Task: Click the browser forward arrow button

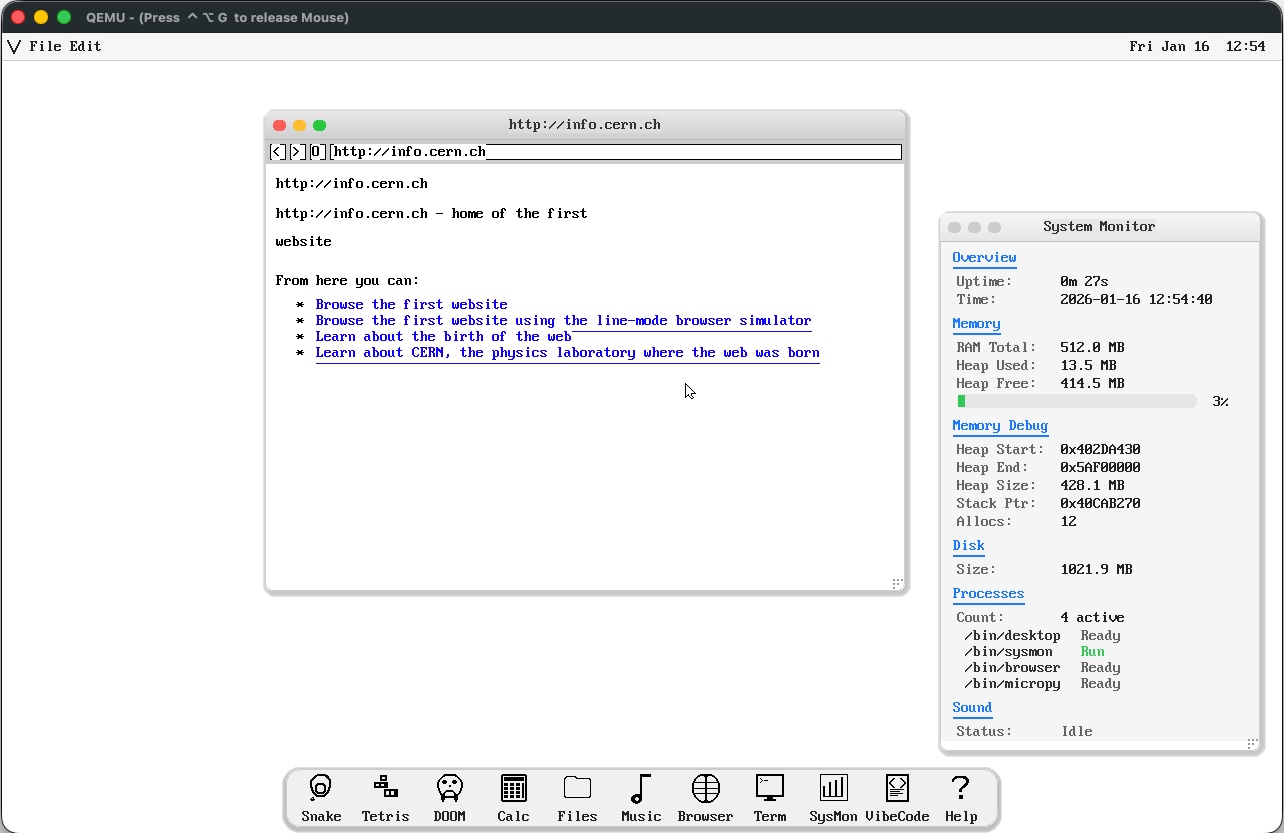Action: [297, 152]
